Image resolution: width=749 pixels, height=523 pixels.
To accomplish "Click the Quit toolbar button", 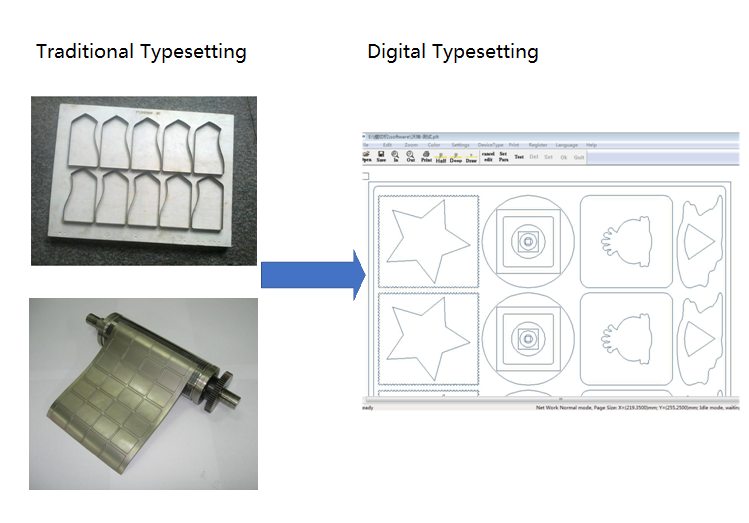I will pos(577,156).
